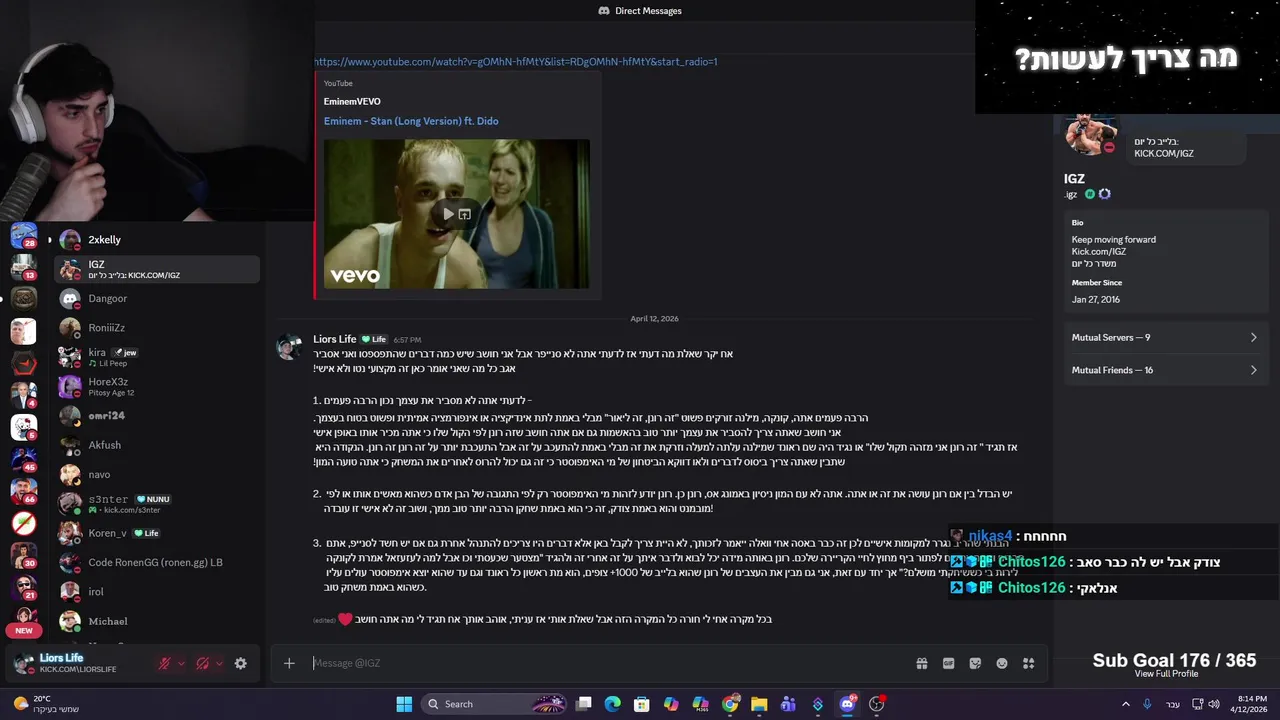Open Eminem - Stan (Long Version) title link

point(411,121)
